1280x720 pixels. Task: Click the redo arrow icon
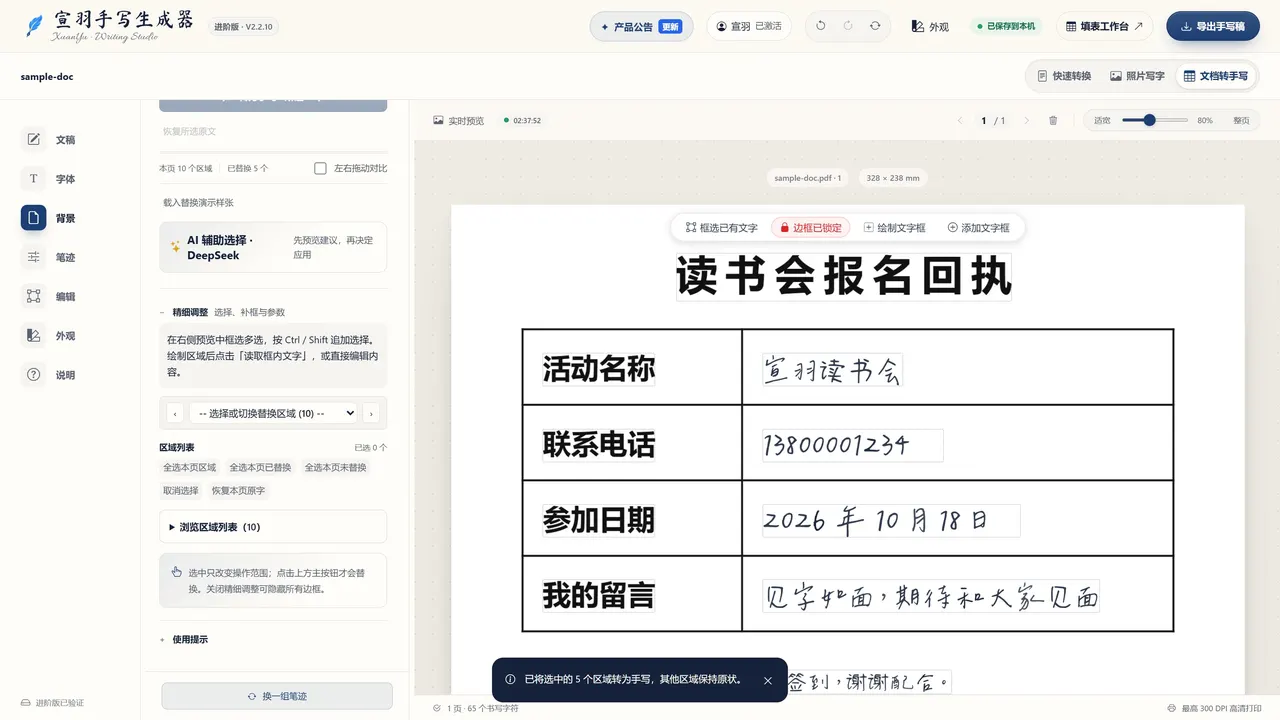[848, 26]
